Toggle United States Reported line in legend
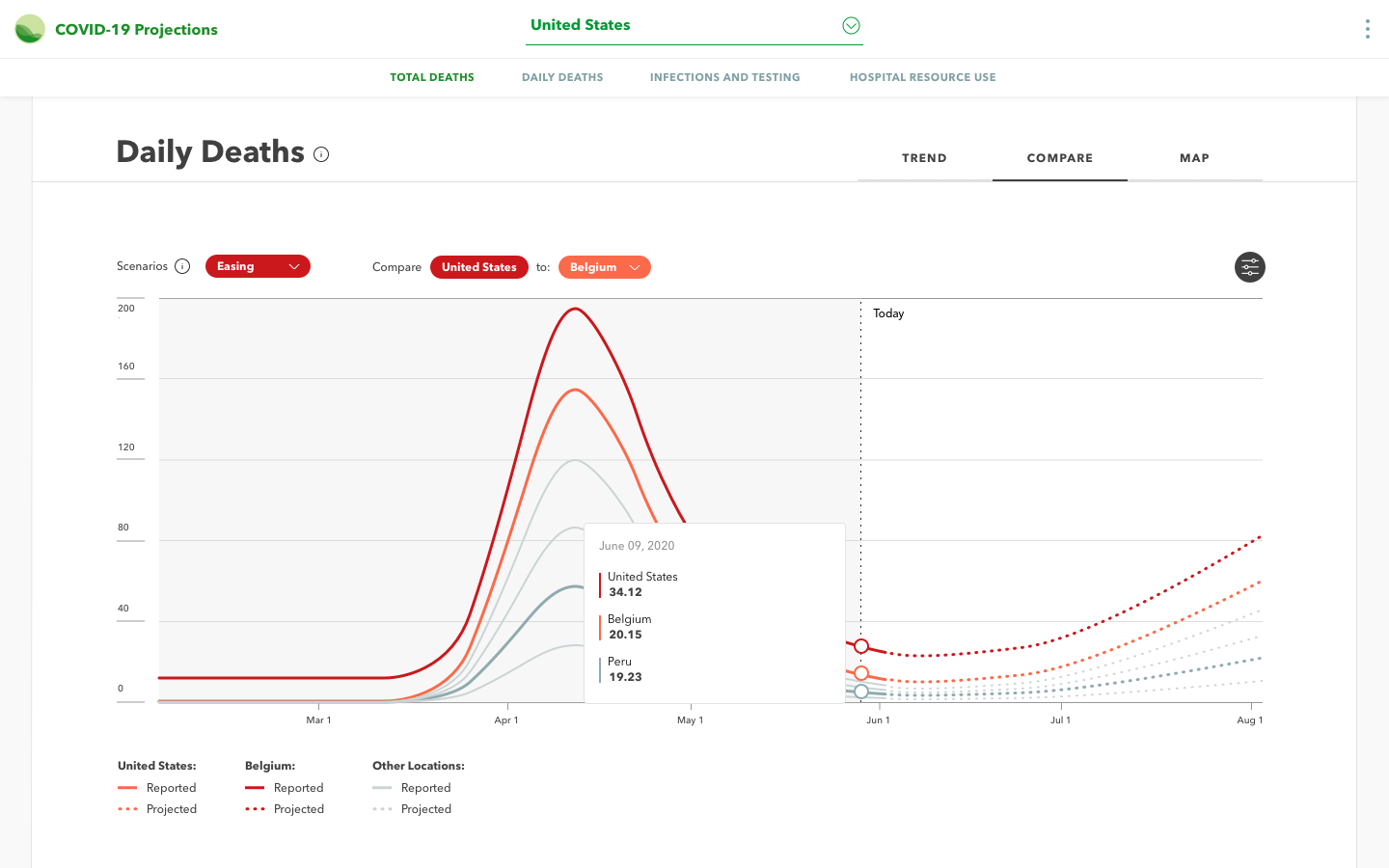1389x868 pixels. click(160, 787)
